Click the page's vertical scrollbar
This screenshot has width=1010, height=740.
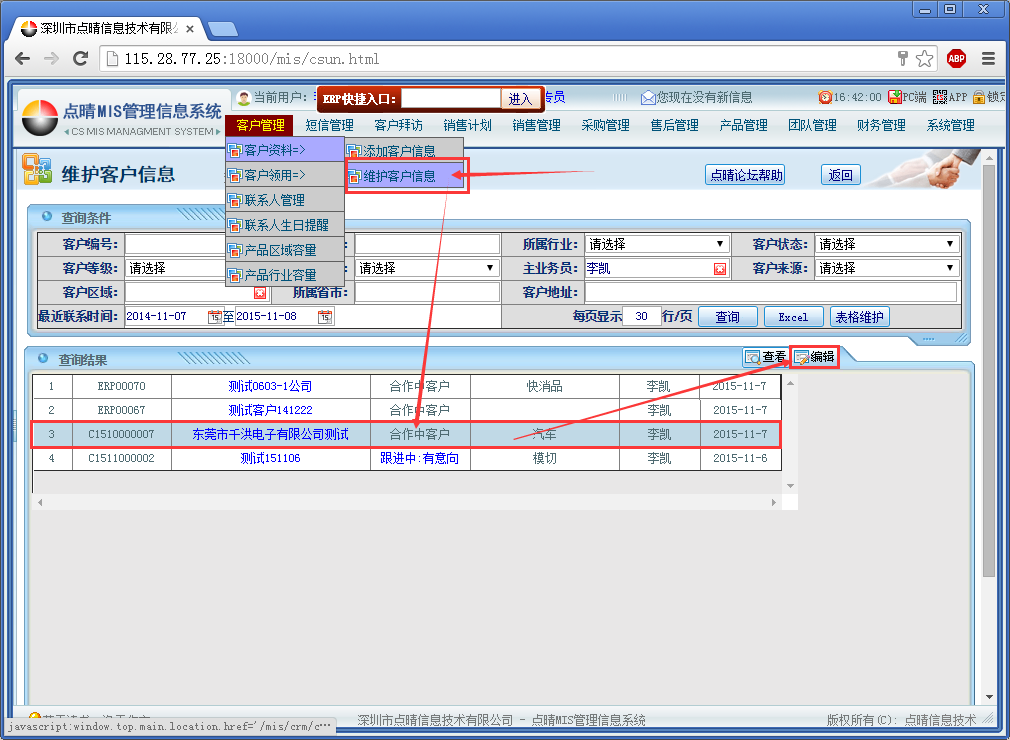point(989,400)
